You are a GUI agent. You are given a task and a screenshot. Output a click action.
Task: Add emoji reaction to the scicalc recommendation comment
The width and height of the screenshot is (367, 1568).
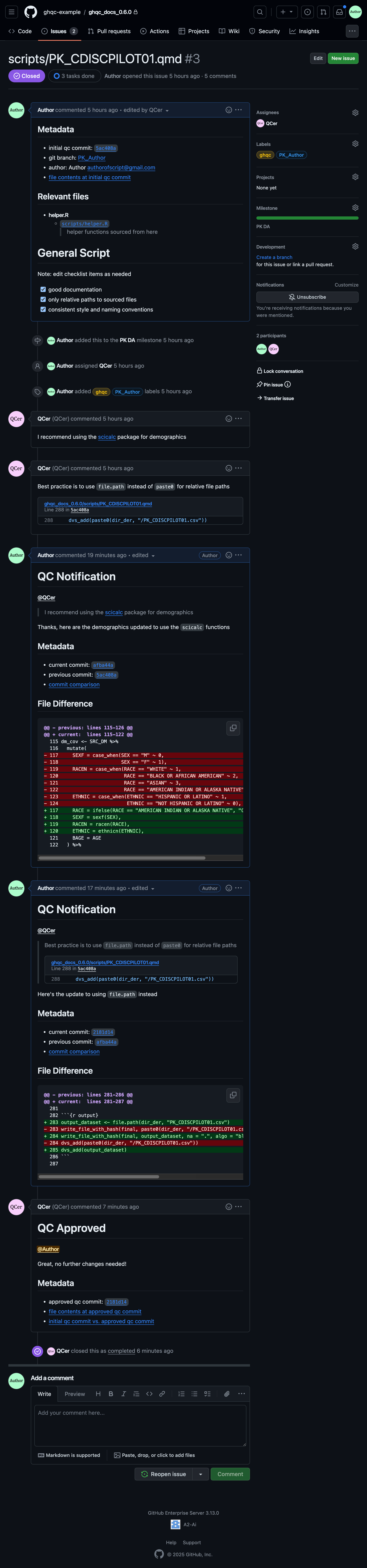pos(229,419)
